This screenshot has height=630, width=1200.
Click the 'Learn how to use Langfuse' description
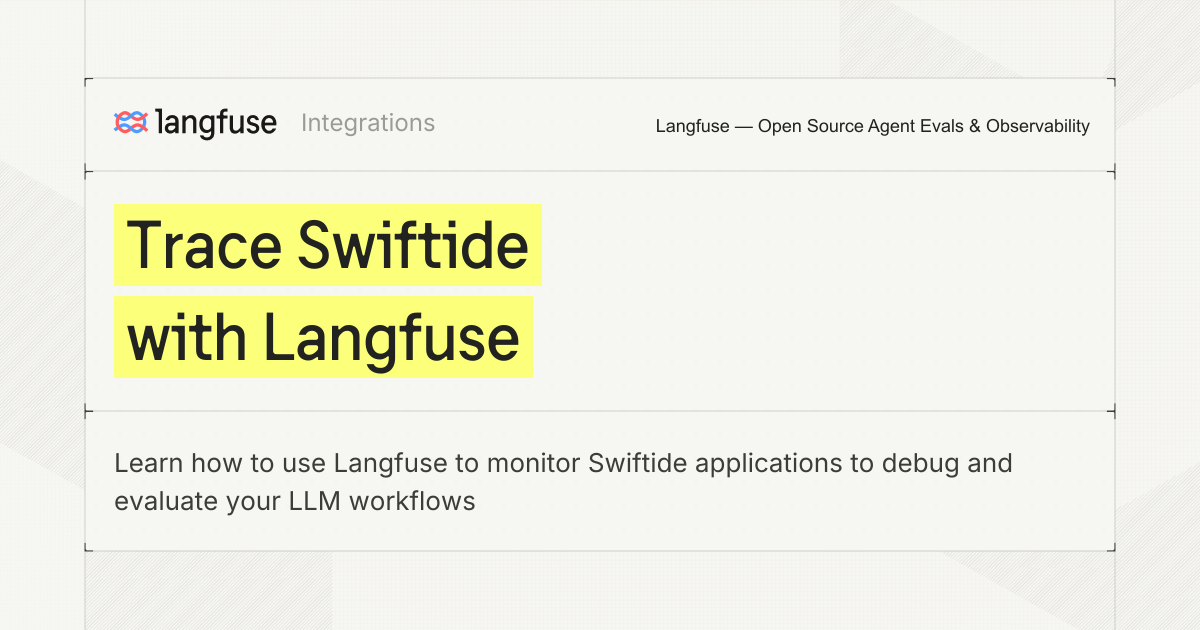click(x=563, y=482)
